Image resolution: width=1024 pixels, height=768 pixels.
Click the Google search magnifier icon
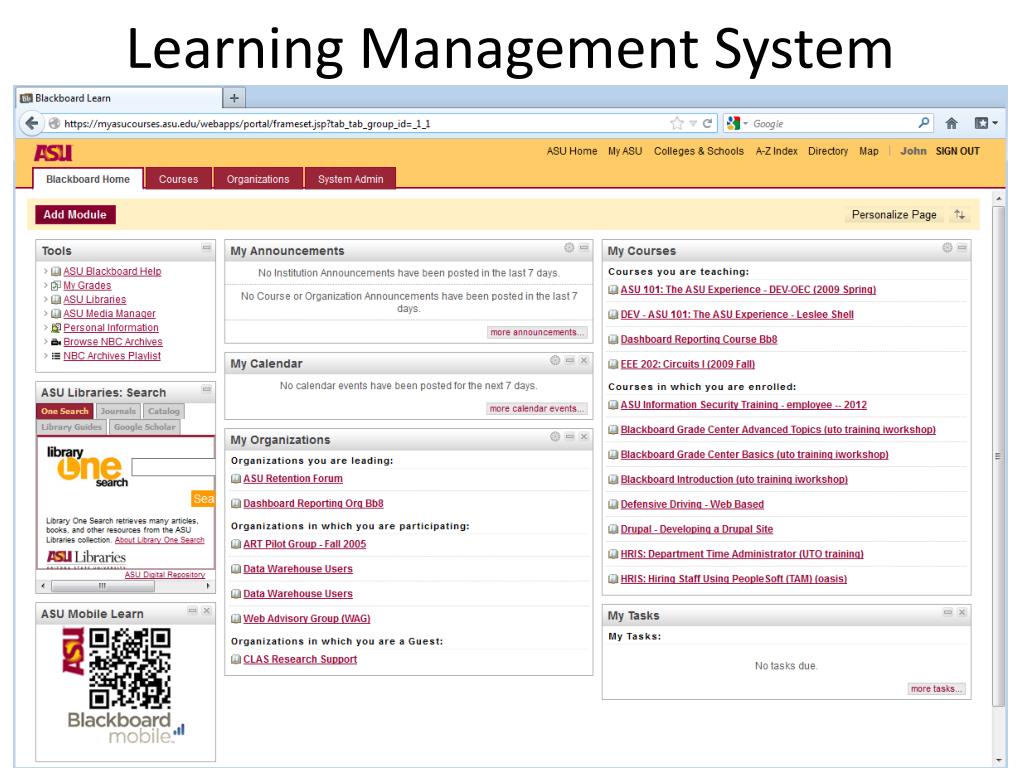[924, 123]
